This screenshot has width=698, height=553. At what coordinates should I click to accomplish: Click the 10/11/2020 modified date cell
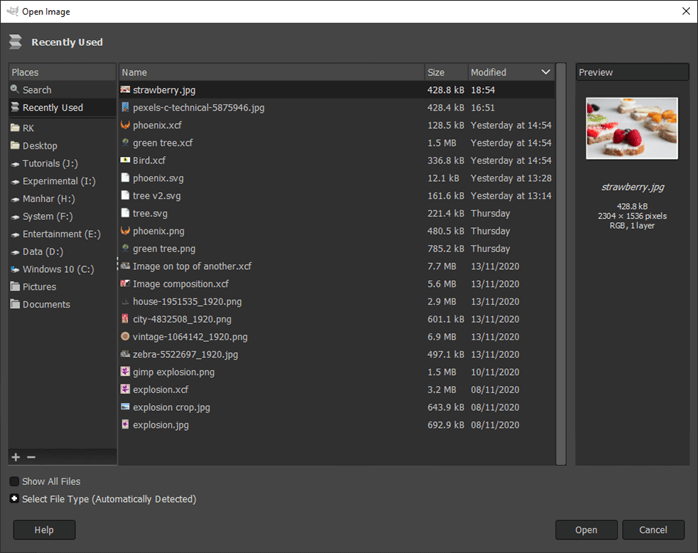495,372
